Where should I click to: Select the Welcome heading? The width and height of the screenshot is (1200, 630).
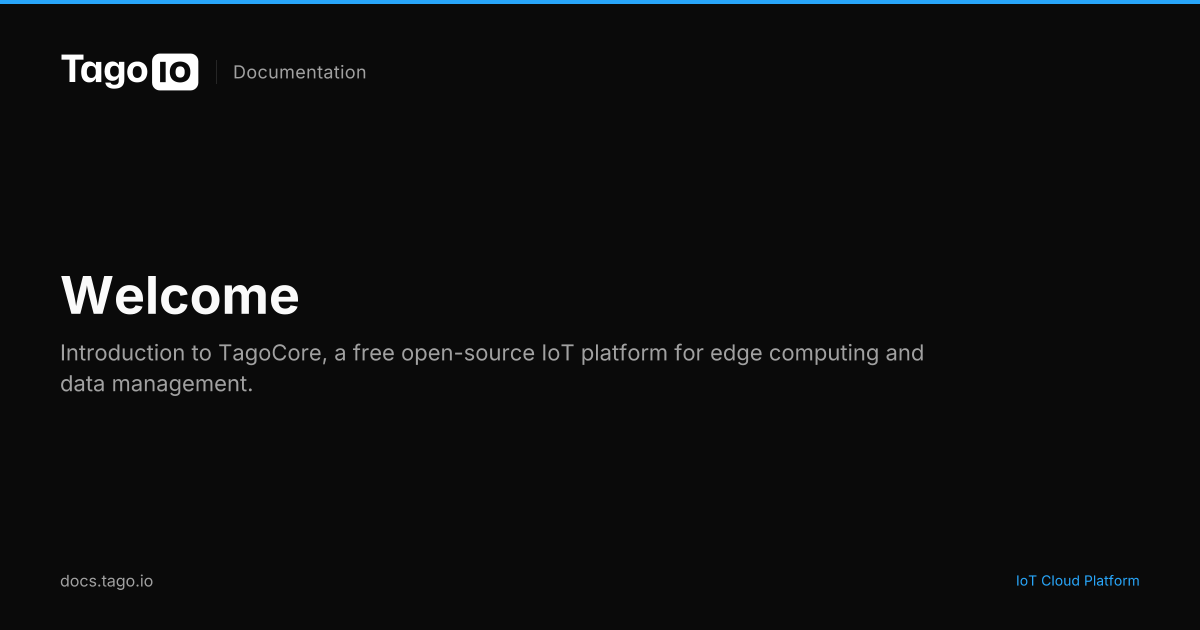(x=180, y=295)
